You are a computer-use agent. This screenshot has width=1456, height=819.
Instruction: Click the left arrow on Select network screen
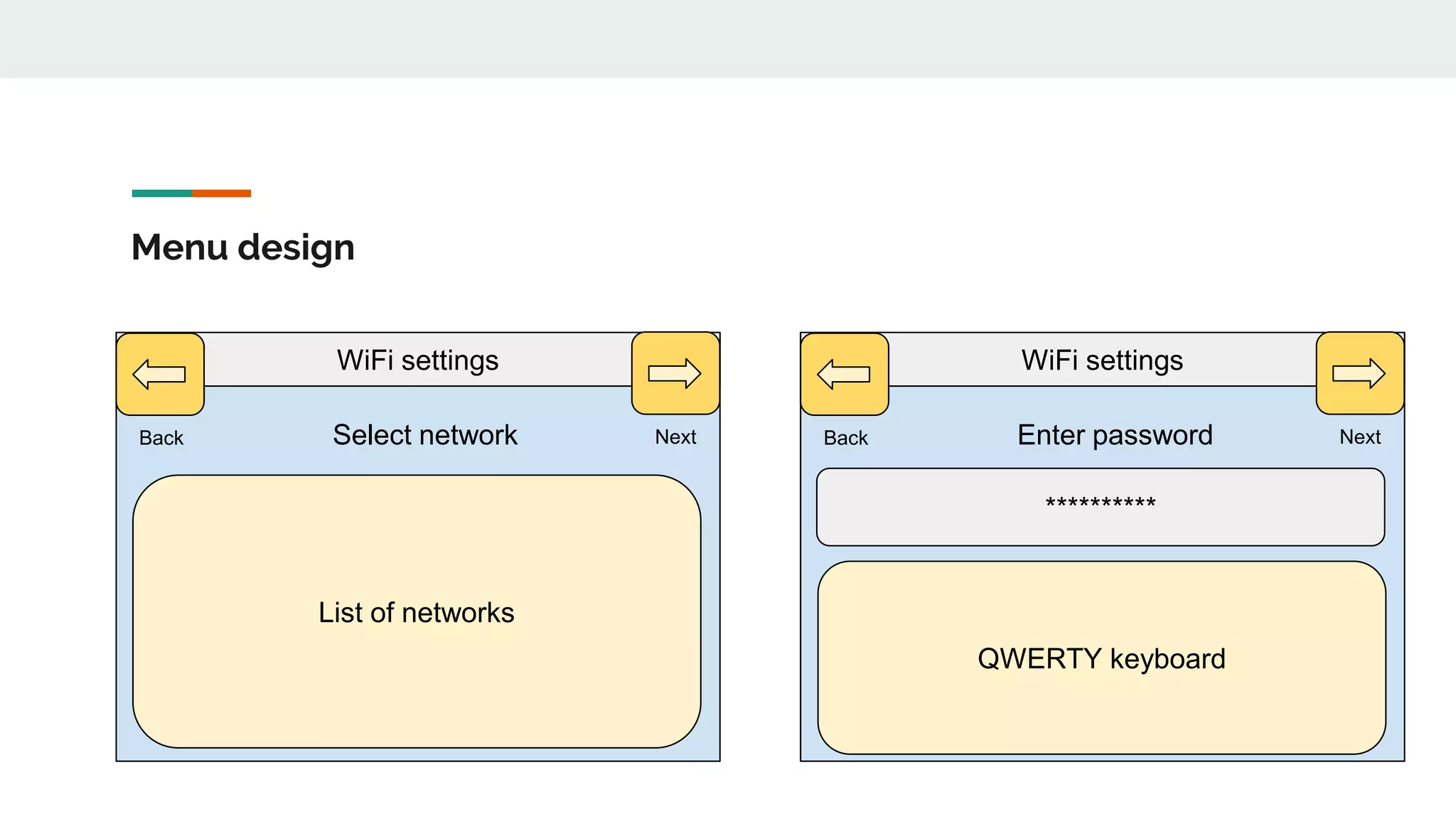(x=160, y=374)
